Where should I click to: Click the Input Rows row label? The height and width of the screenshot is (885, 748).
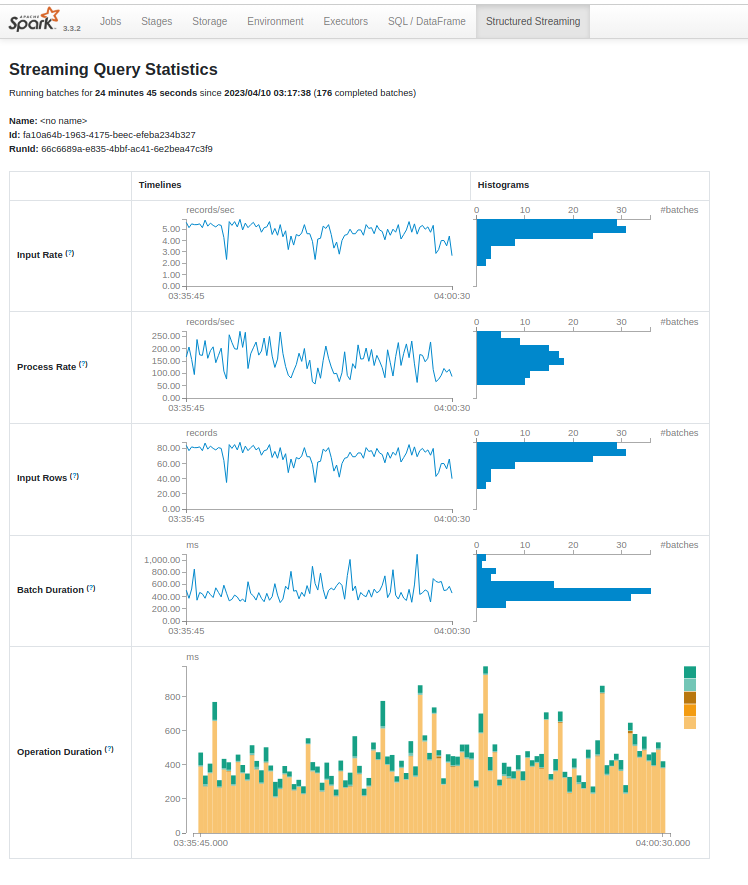tap(42, 478)
